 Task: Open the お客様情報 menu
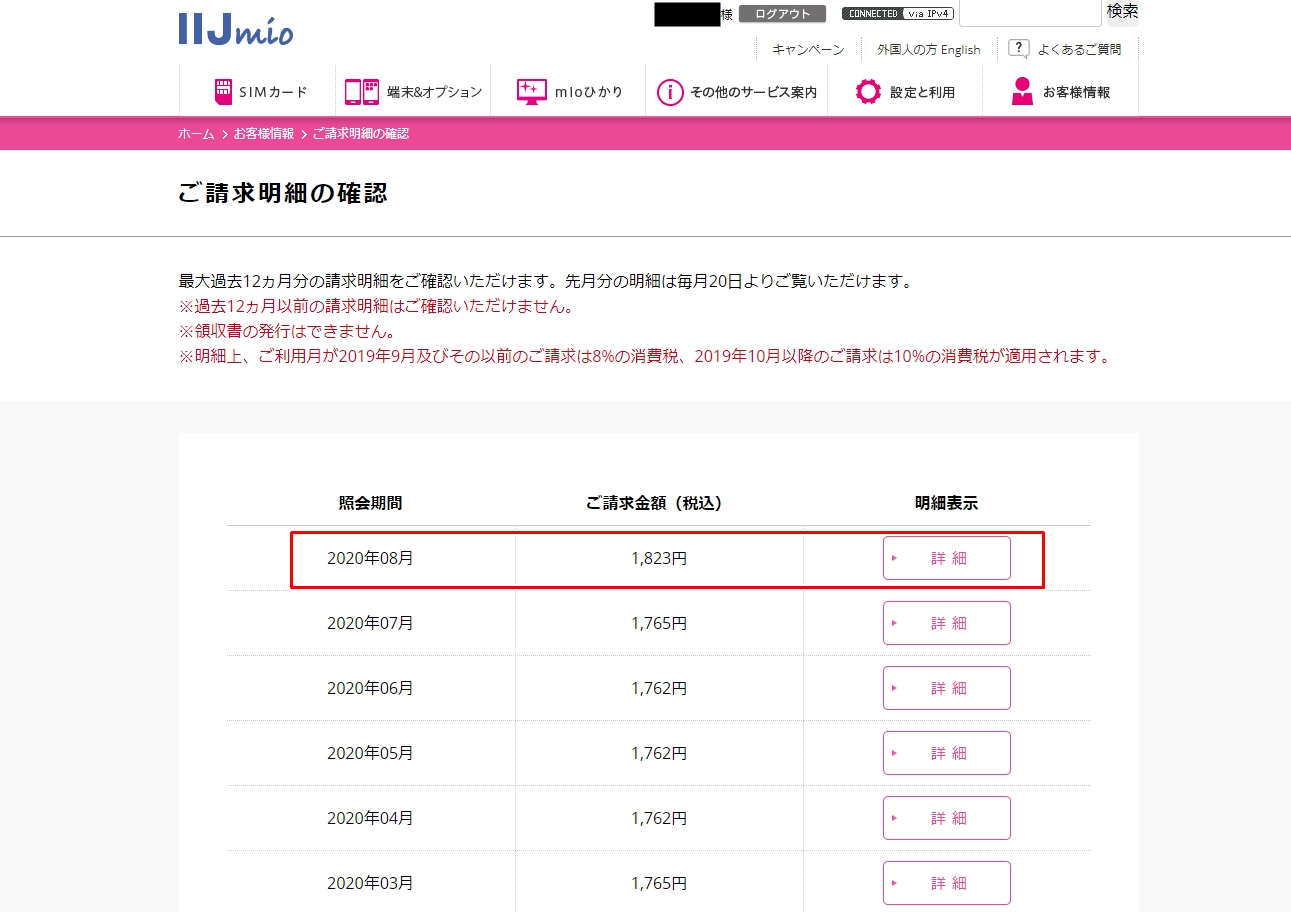click(1060, 92)
